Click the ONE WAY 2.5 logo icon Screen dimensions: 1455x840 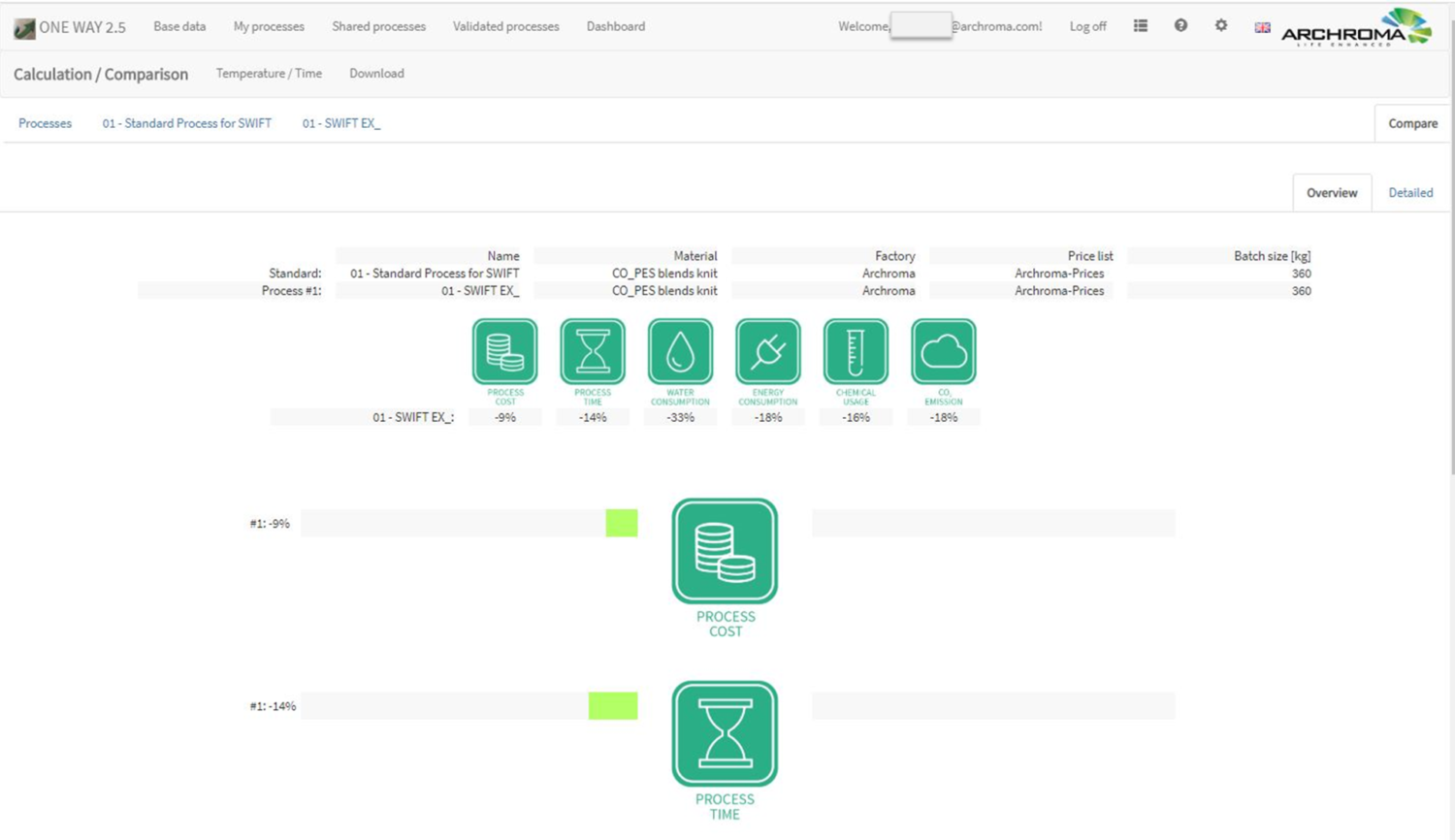24,28
